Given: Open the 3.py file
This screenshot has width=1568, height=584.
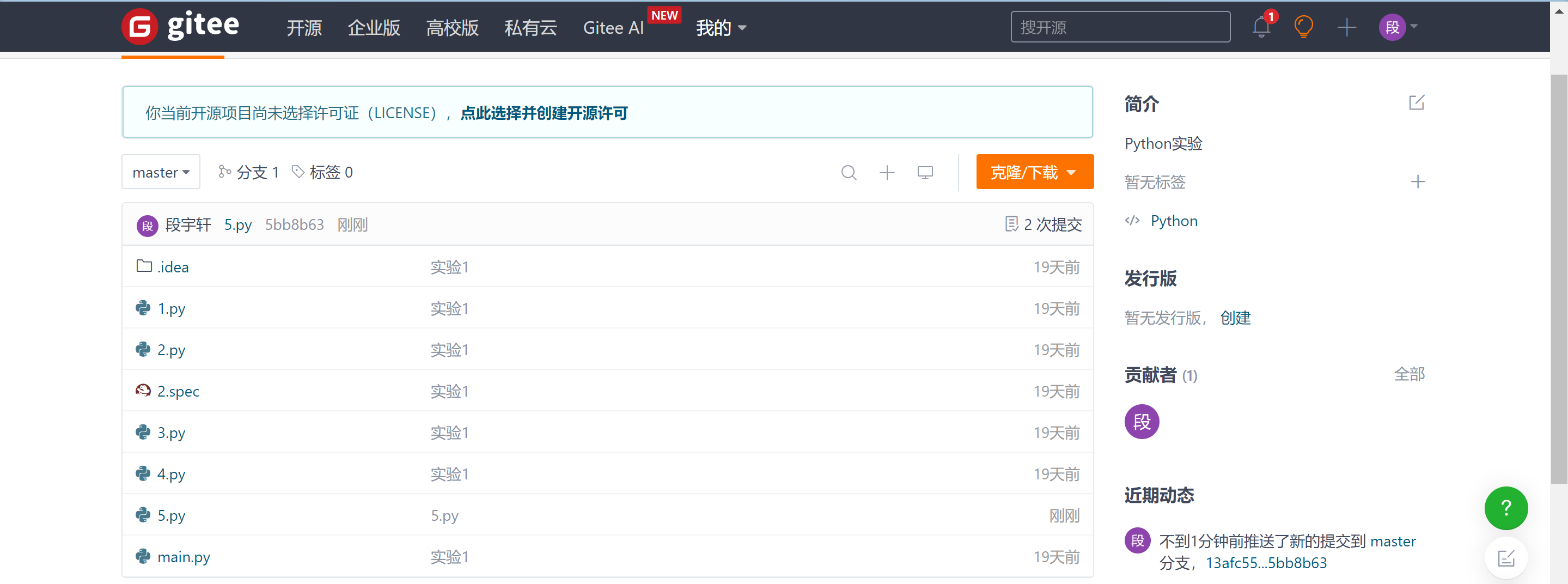Looking at the screenshot, I should click(x=171, y=433).
